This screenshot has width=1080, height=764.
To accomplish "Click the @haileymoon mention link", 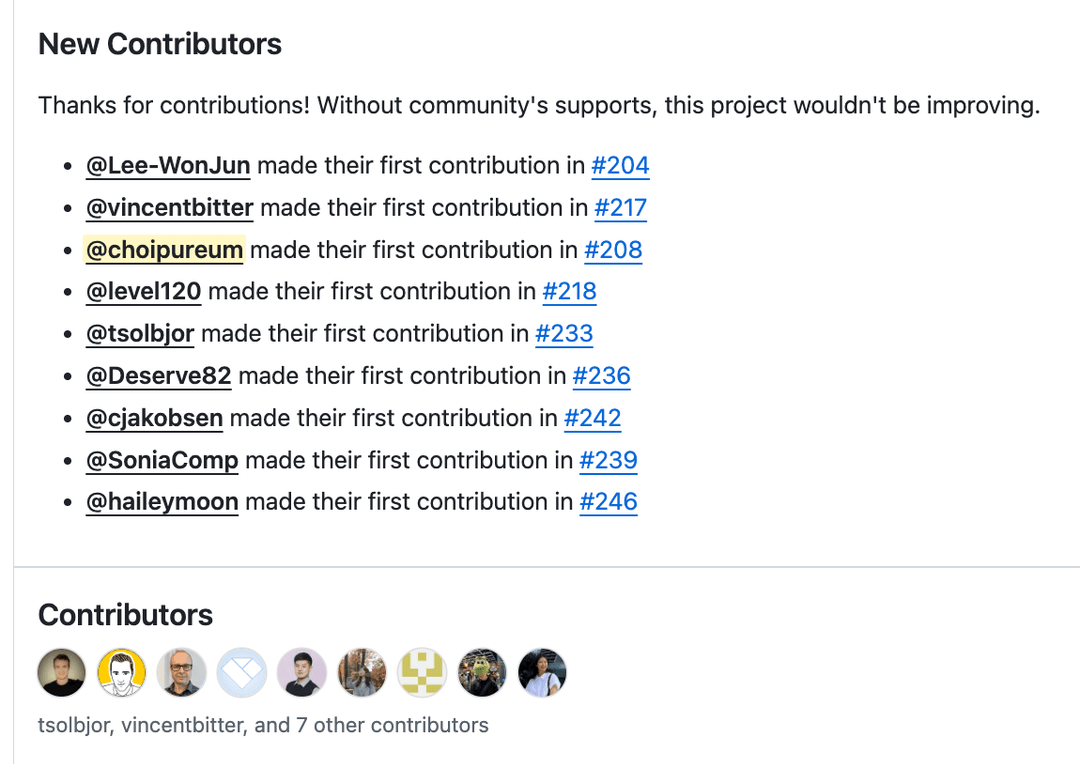I will coord(162,502).
